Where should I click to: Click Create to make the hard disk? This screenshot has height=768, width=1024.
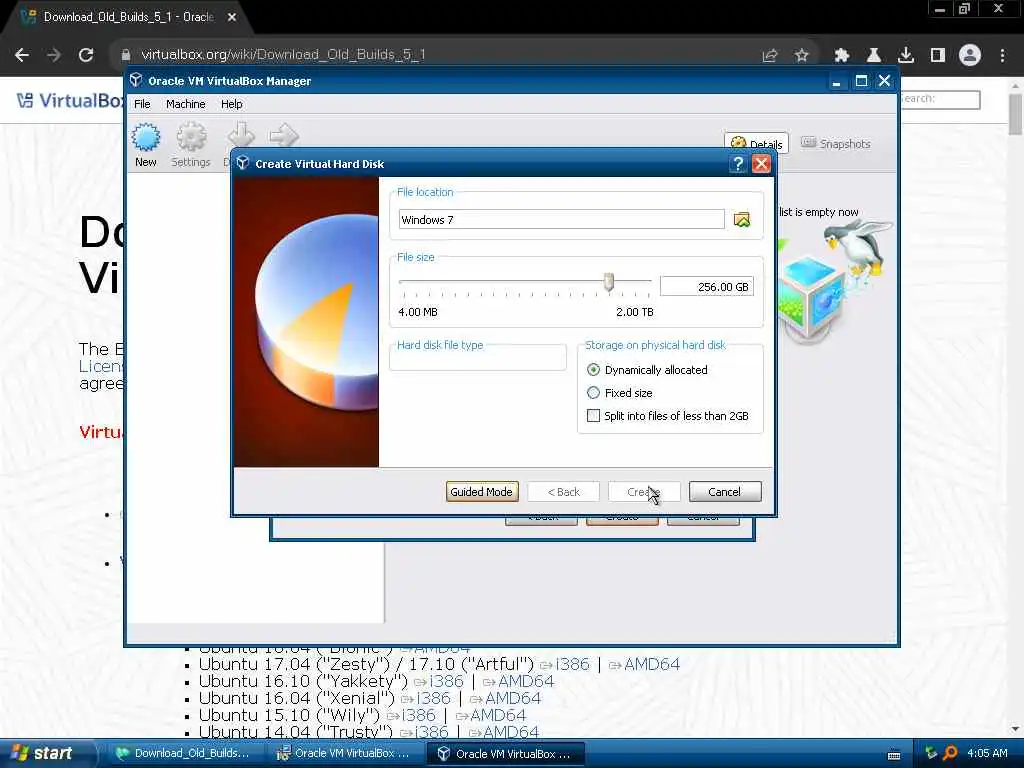click(644, 492)
